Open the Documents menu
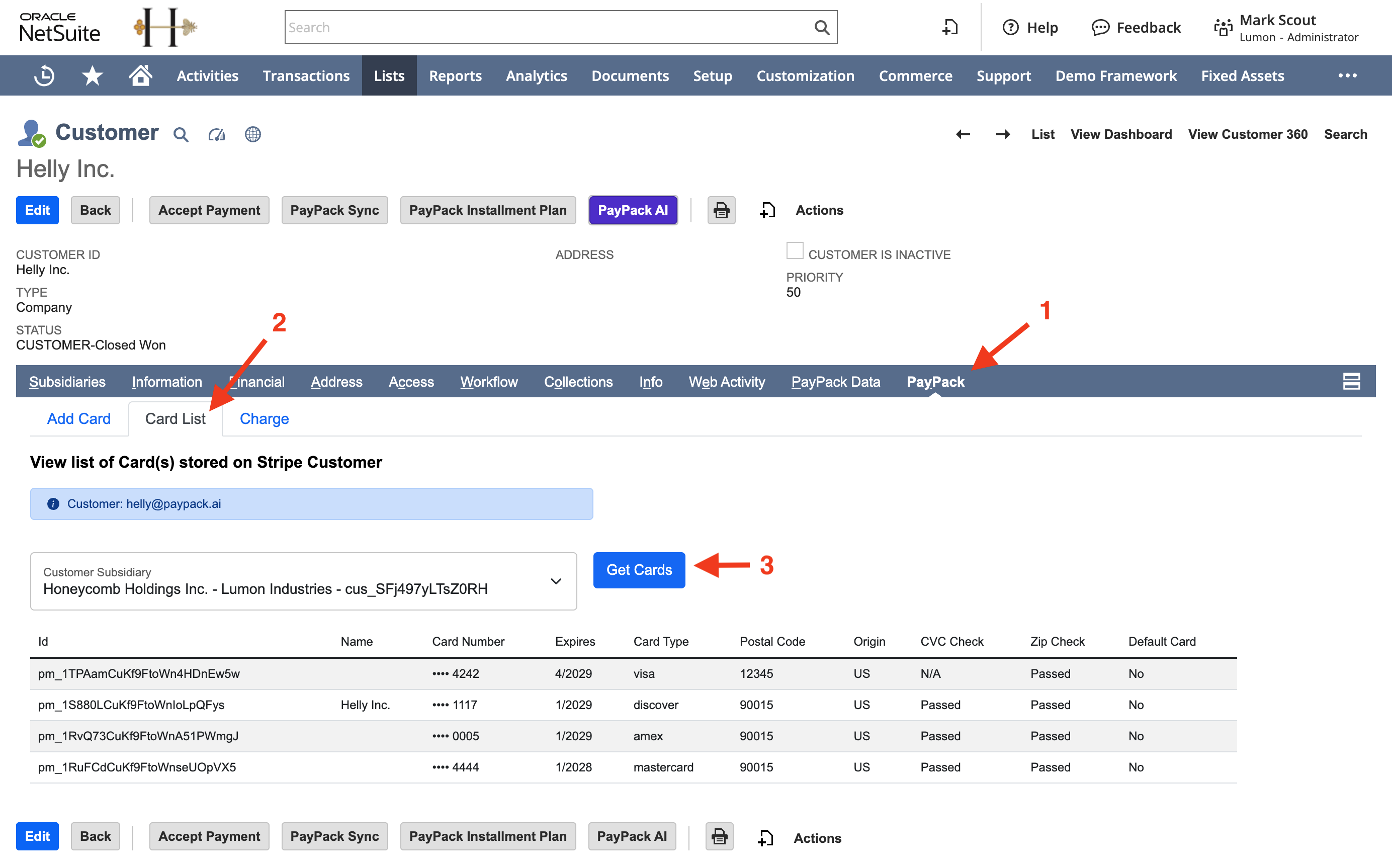Viewport: 1392px width, 868px height. click(x=630, y=76)
